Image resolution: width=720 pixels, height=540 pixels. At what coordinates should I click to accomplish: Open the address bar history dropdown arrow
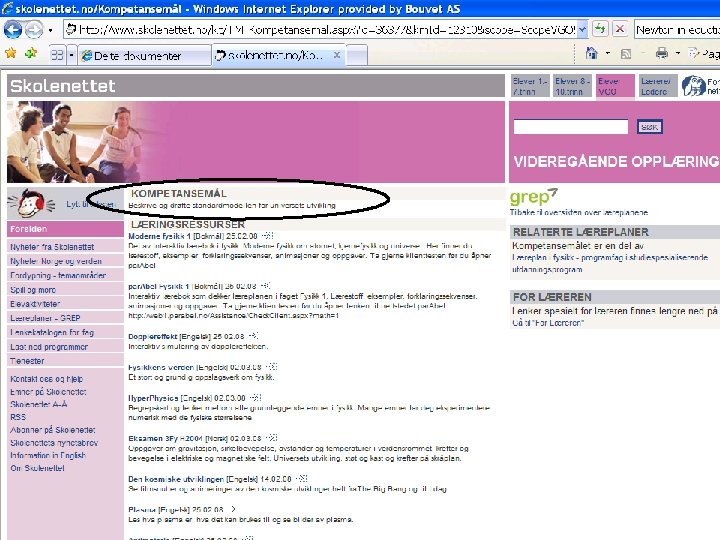pyautogui.click(x=582, y=30)
